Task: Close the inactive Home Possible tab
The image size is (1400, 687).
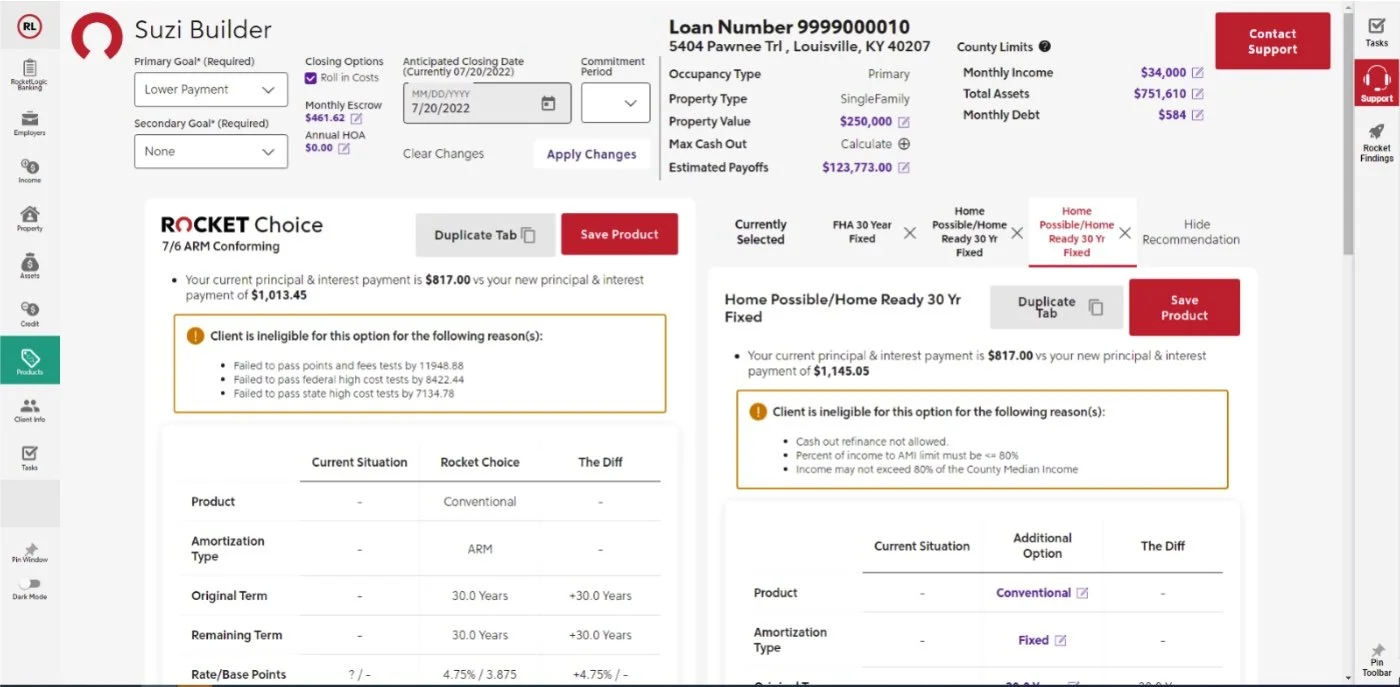Action: click(1017, 233)
